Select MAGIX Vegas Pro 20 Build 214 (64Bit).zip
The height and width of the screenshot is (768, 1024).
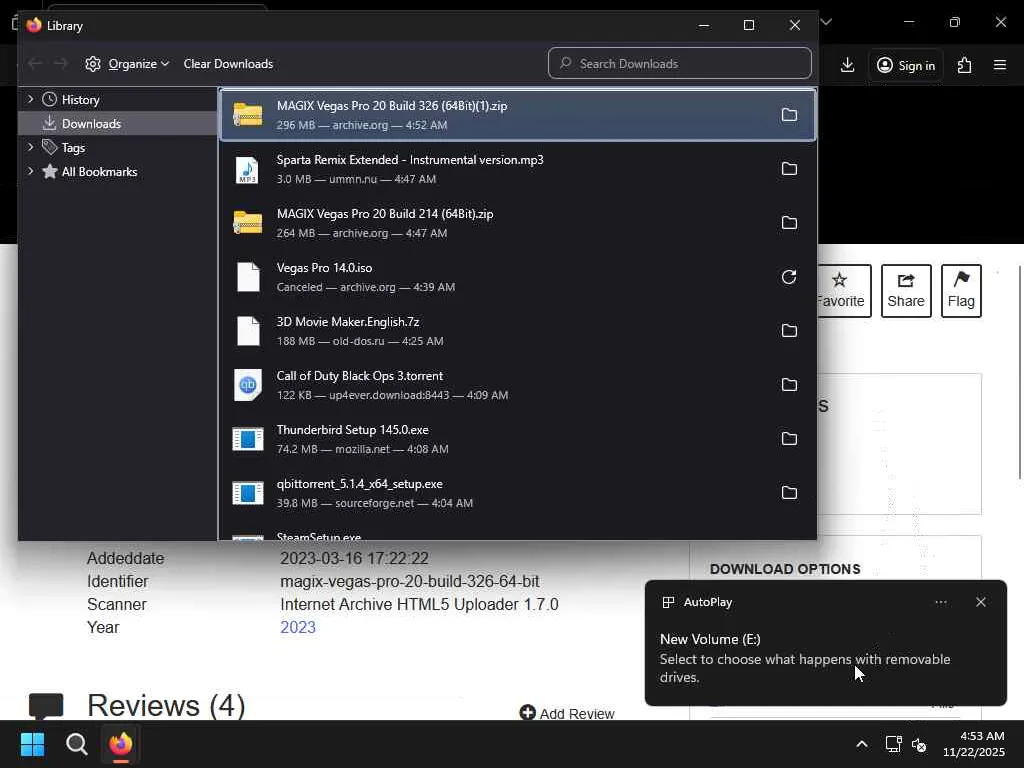pyautogui.click(x=518, y=223)
